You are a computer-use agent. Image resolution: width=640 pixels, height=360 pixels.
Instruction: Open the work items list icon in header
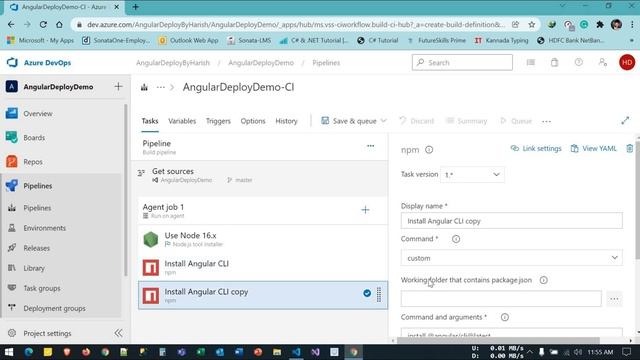click(x=531, y=62)
